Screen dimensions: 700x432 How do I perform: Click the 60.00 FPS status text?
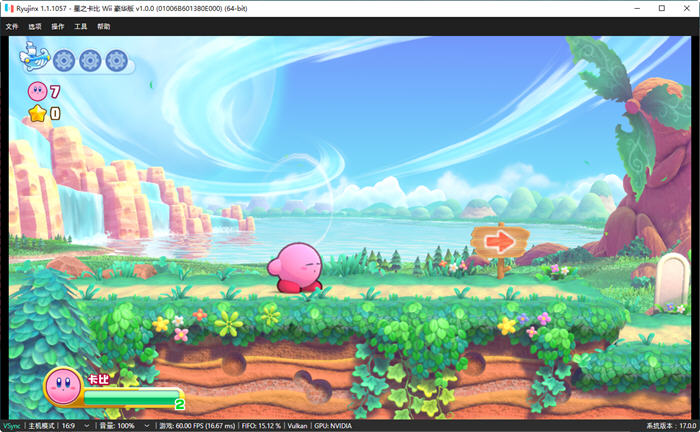tap(197, 426)
